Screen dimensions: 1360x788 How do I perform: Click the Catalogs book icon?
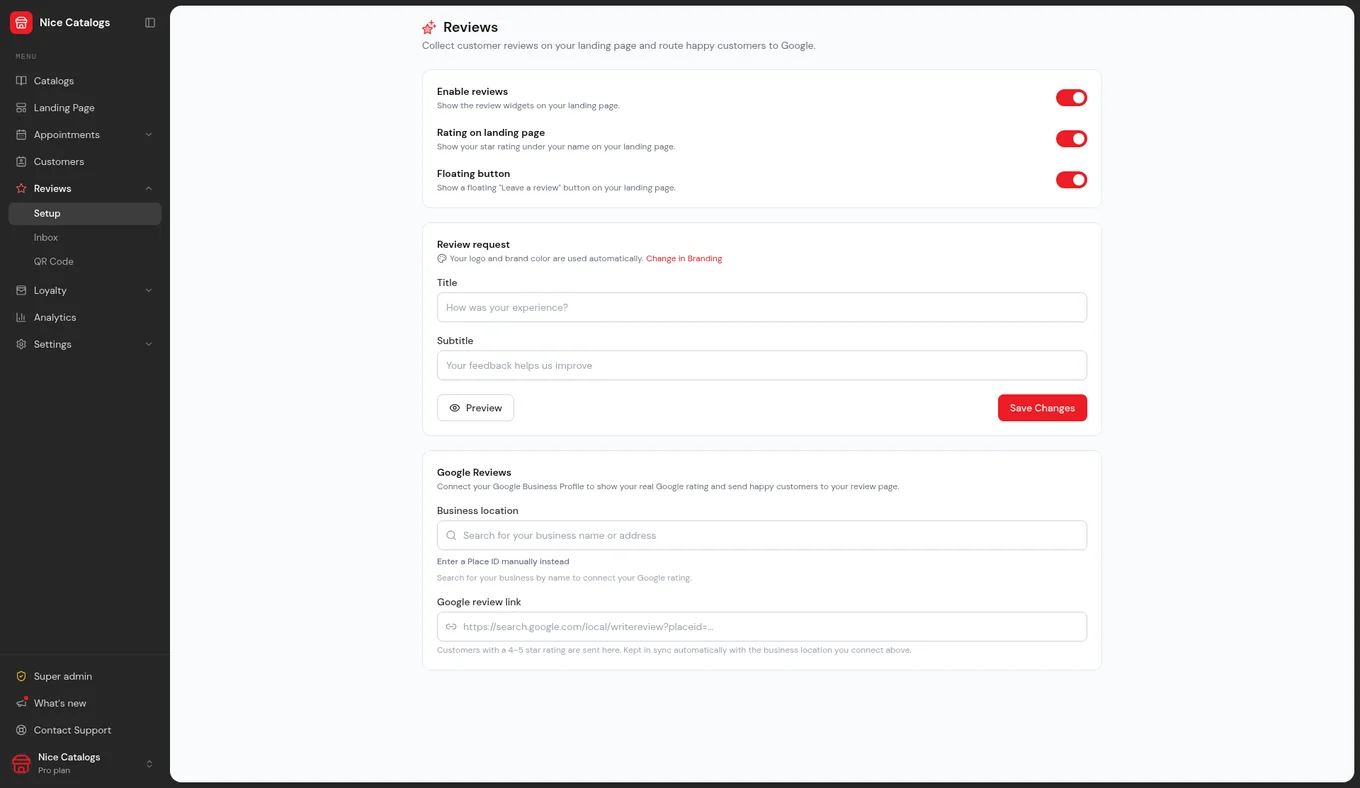tap(21, 81)
